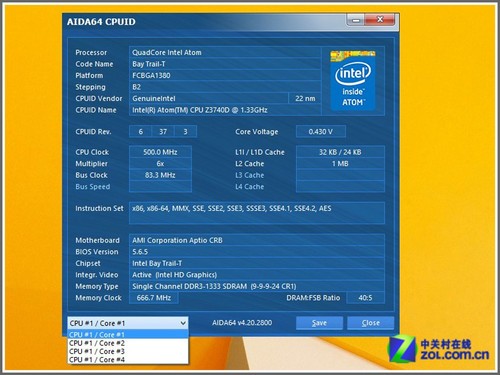This screenshot has width=500, height=375.
Task: Click the 22 nm process field
Action: tap(305, 98)
